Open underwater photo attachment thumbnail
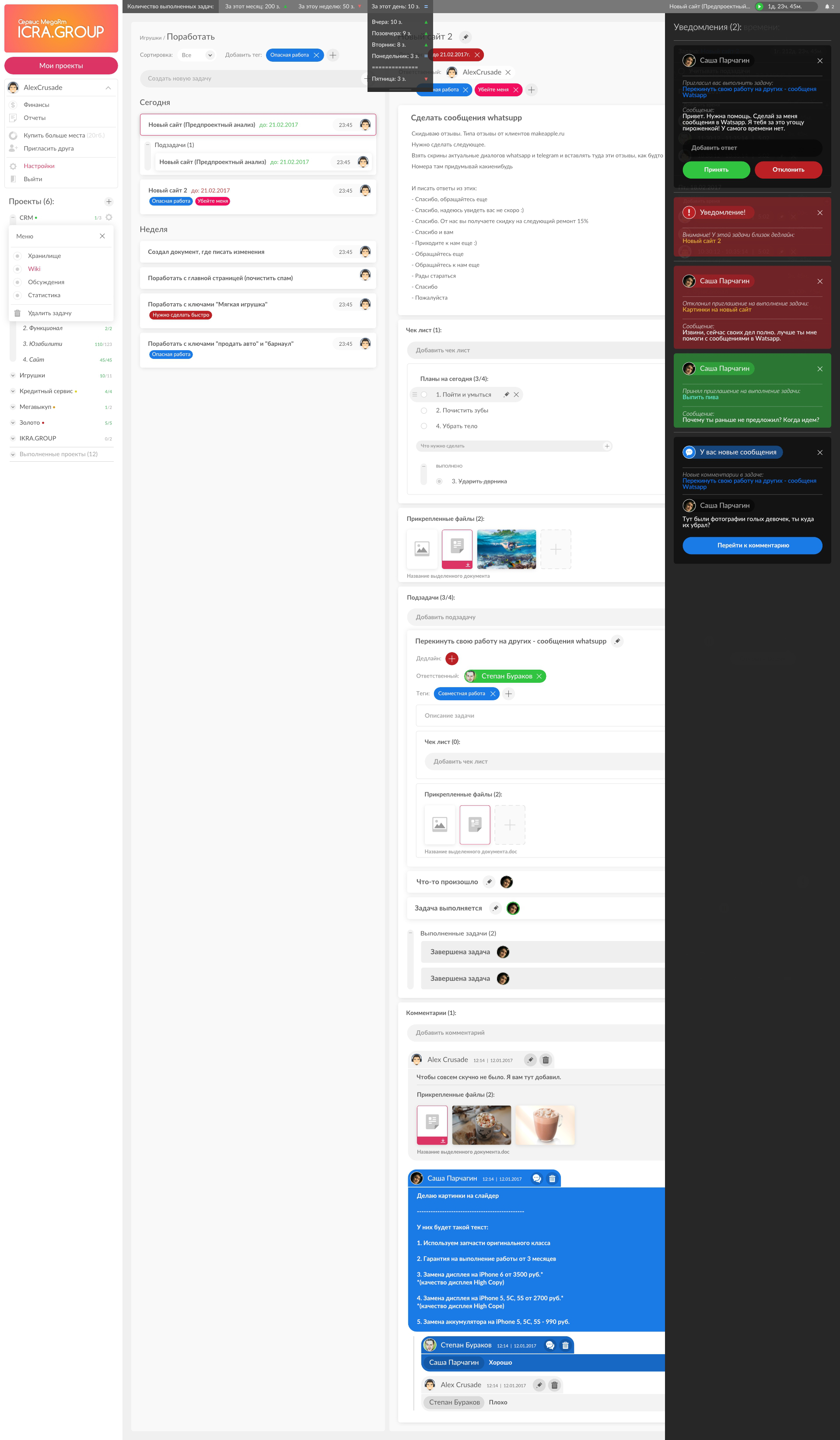 click(507, 549)
